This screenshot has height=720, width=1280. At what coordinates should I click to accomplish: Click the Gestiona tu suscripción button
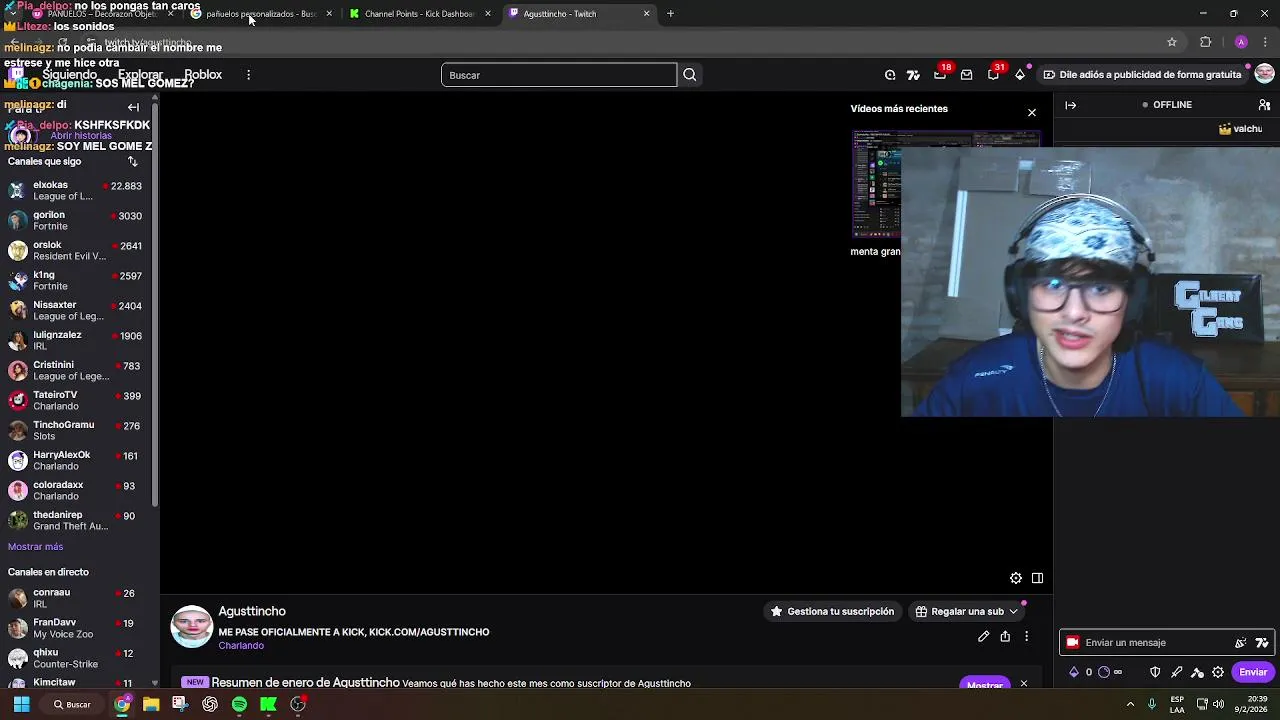tap(832, 611)
